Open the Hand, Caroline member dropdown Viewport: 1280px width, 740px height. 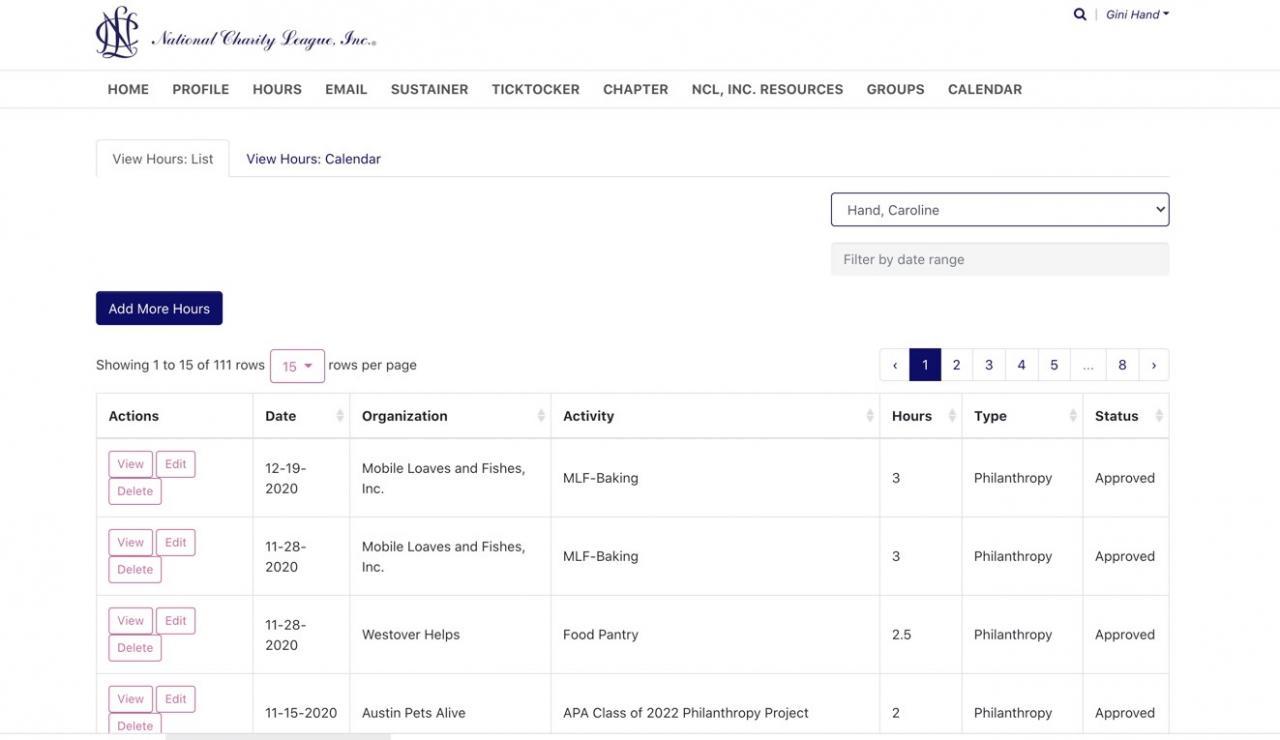coord(999,210)
